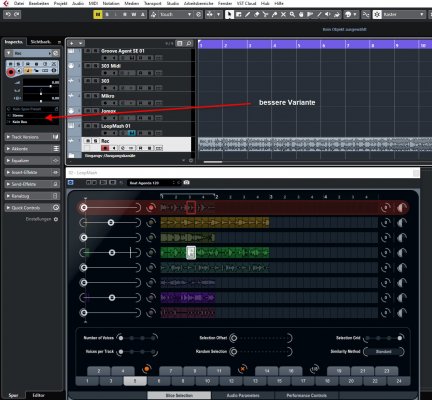Toggle monitor on LoopMash 01 track

pyautogui.click(x=114, y=133)
